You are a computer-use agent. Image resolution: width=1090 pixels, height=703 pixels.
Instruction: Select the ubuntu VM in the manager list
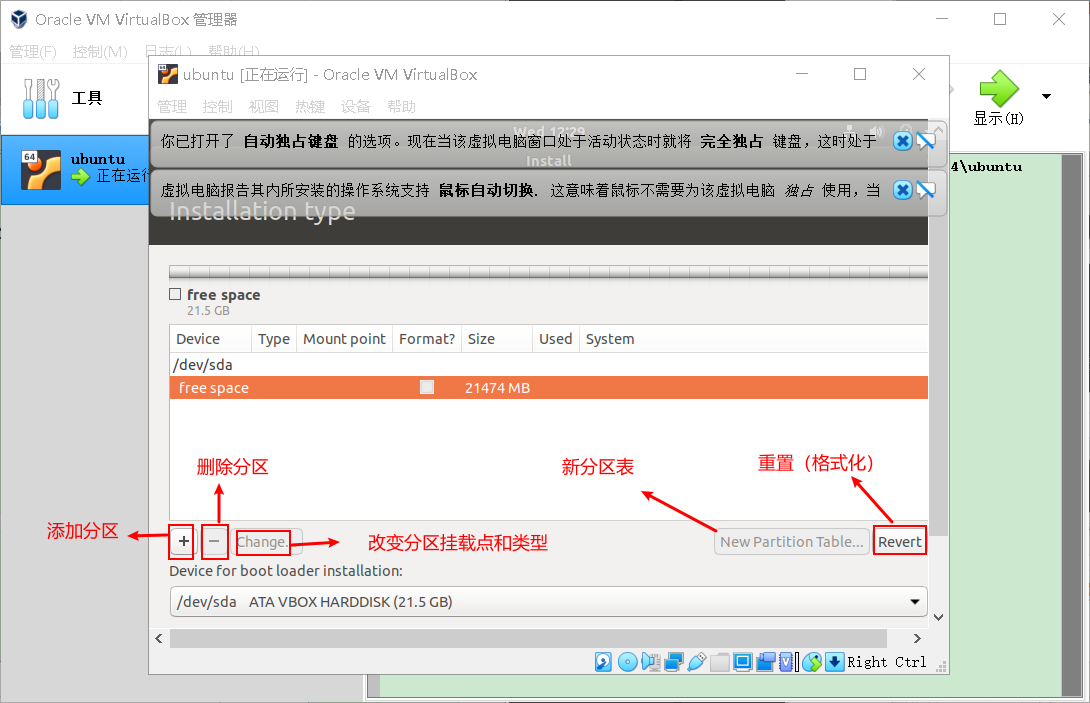click(75, 170)
